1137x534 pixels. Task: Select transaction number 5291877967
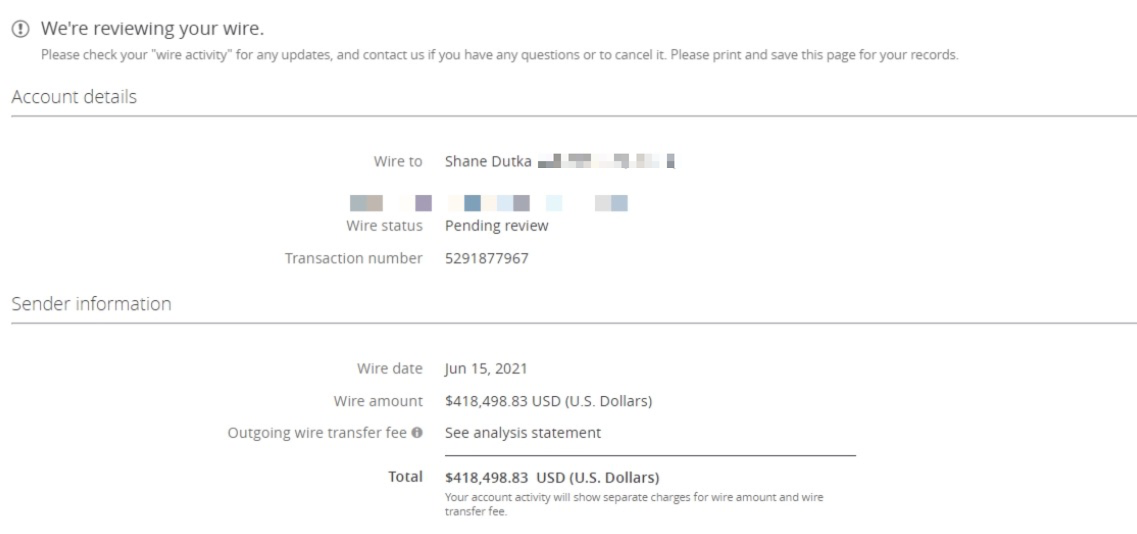[x=486, y=258]
